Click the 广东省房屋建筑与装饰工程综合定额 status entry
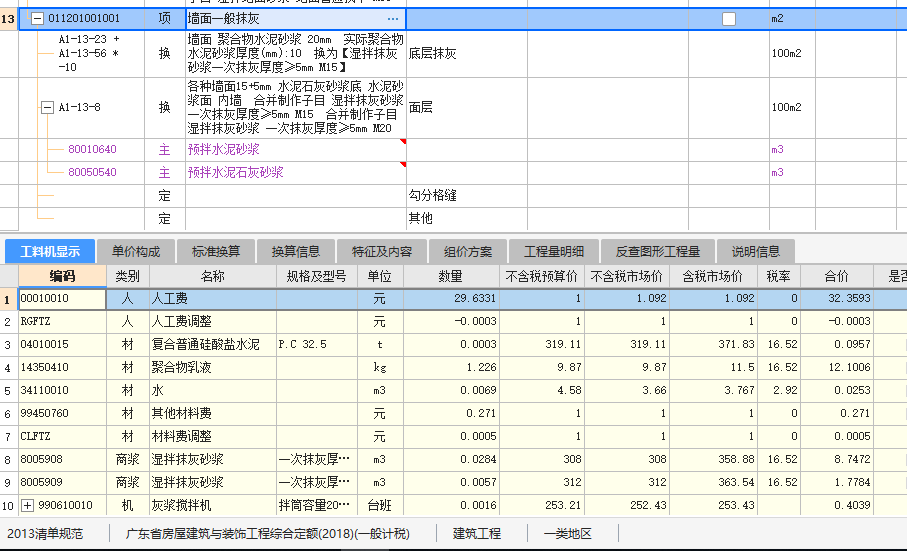 [x=268, y=534]
